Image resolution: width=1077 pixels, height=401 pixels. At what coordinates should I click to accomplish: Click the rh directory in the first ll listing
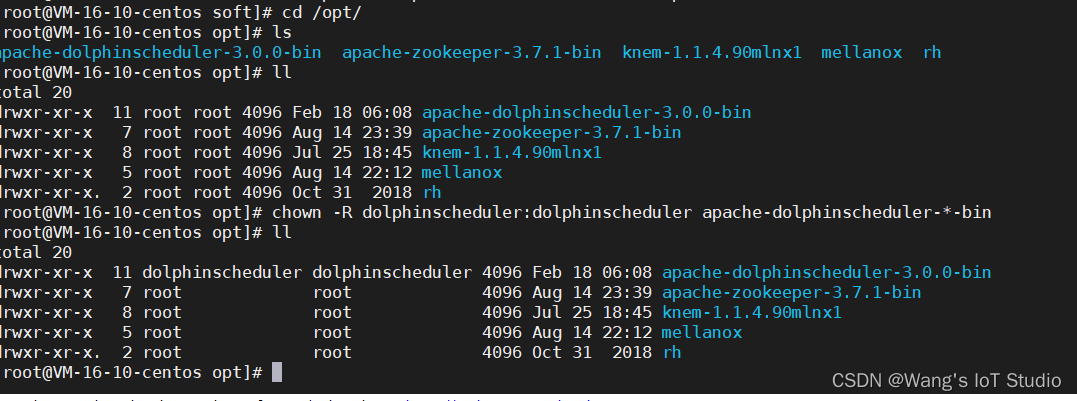pyautogui.click(x=432, y=192)
